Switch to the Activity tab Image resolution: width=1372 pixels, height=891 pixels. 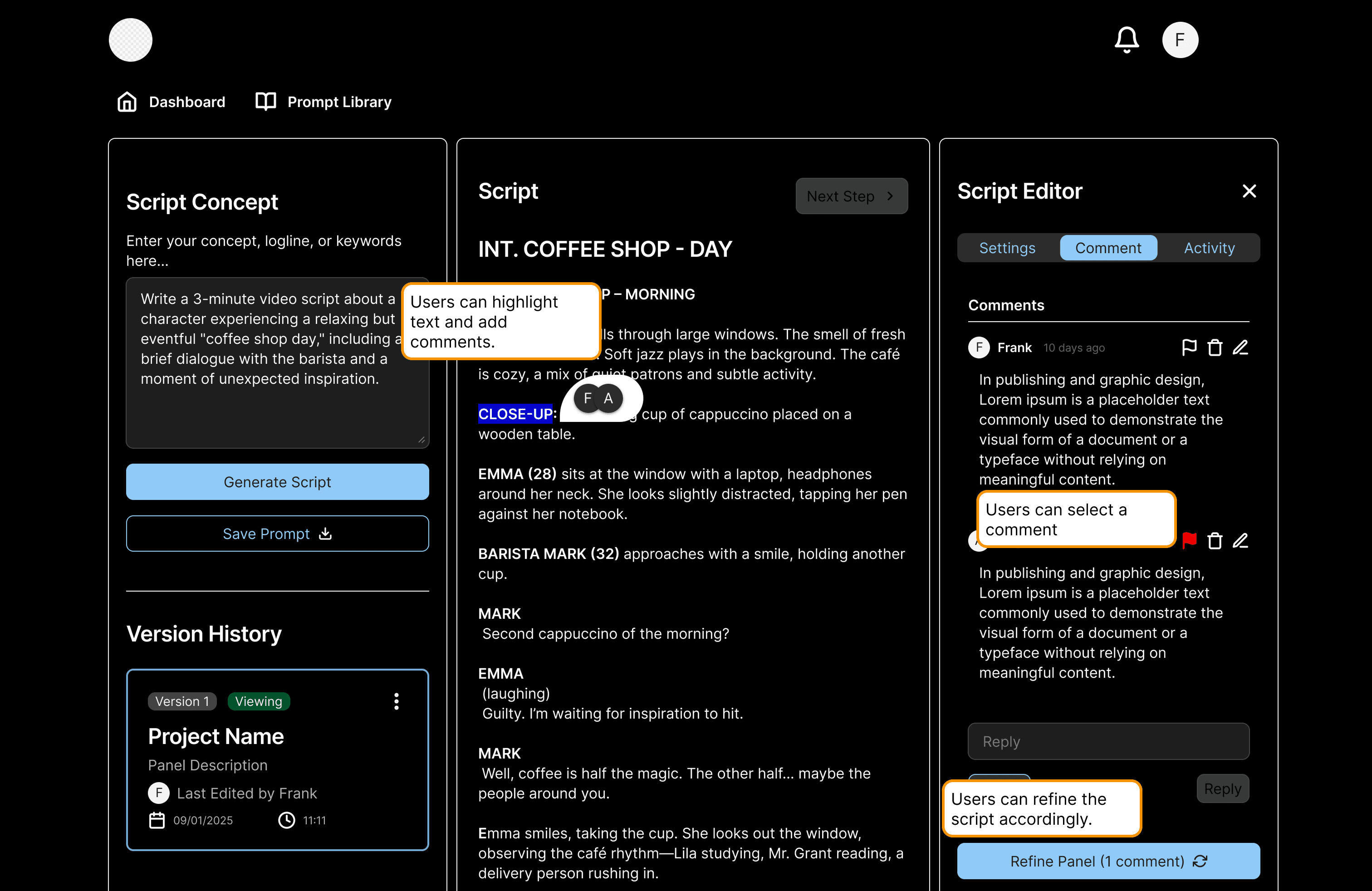click(x=1209, y=248)
